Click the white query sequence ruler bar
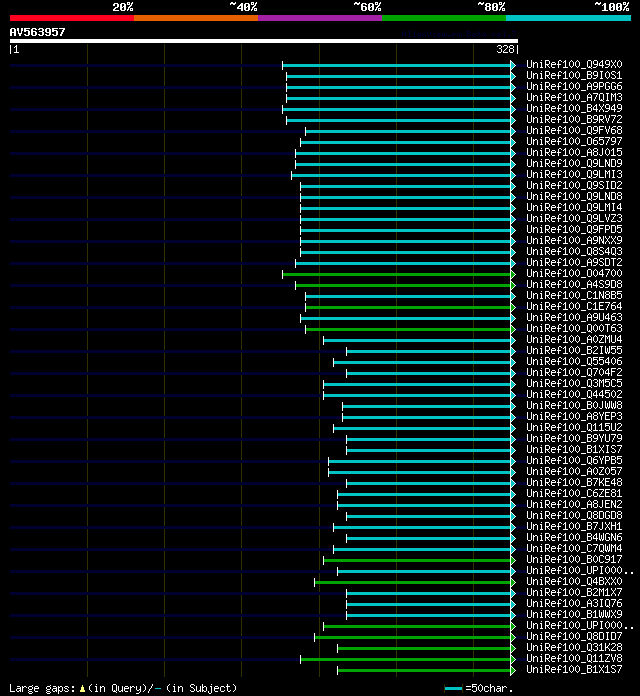This screenshot has width=640, height=696. pos(264,41)
